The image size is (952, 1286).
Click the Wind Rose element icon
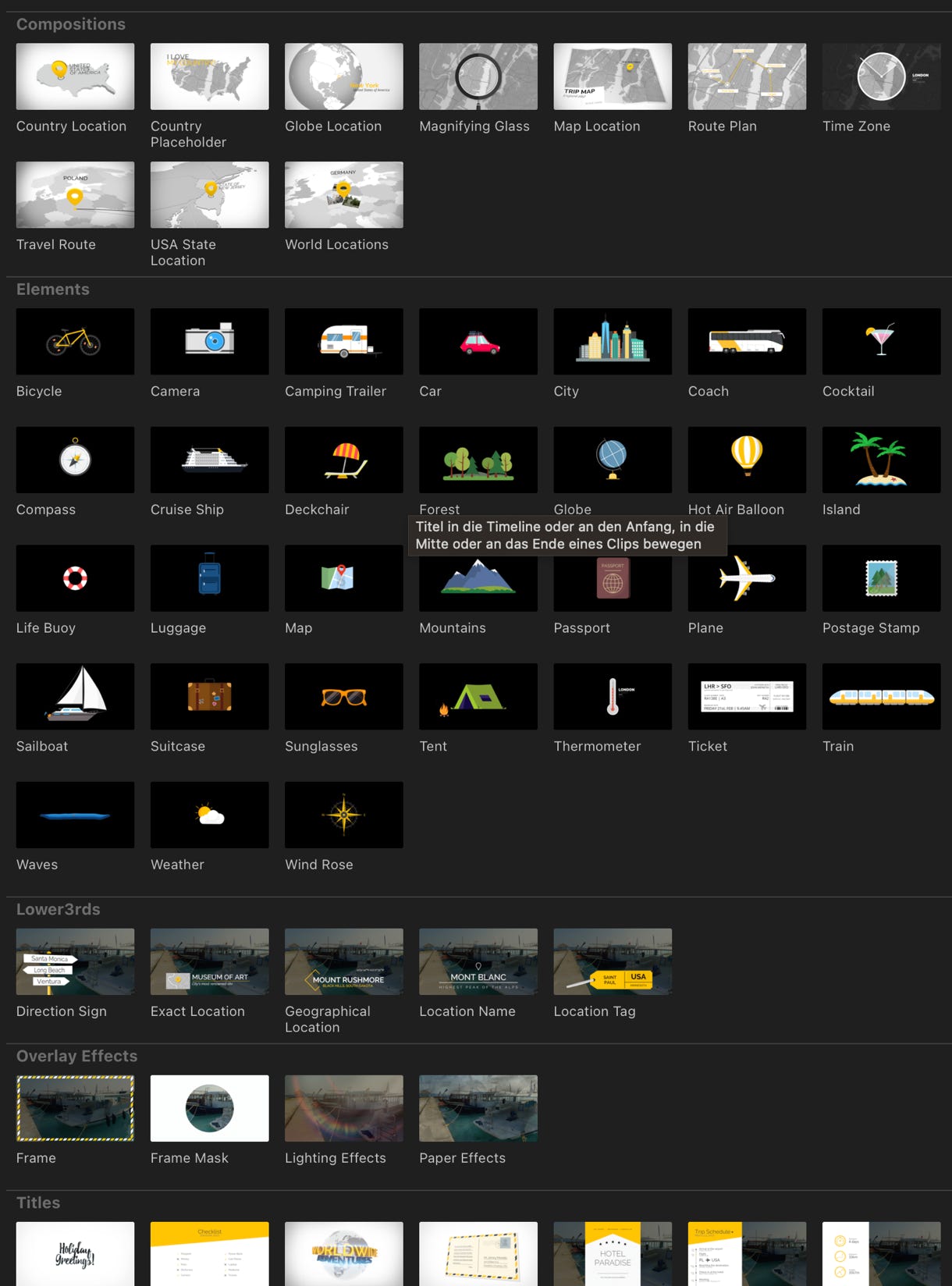pos(343,815)
